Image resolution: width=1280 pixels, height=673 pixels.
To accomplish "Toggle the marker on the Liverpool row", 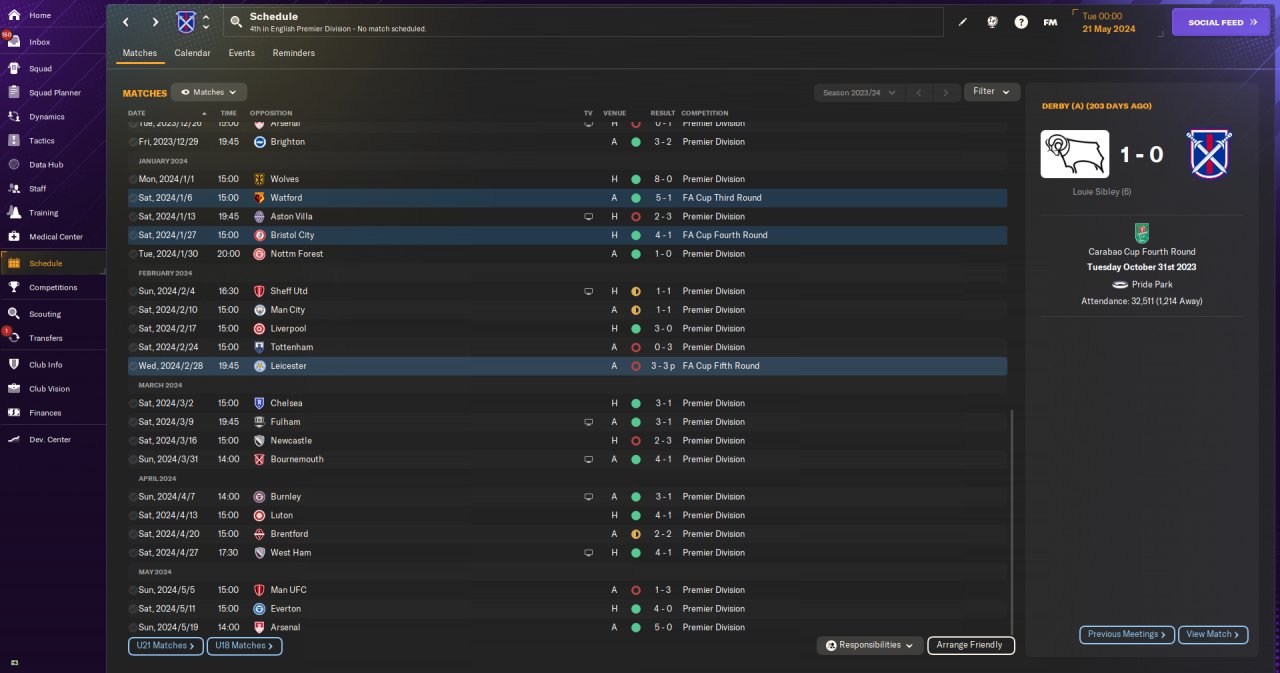I will 133,328.
